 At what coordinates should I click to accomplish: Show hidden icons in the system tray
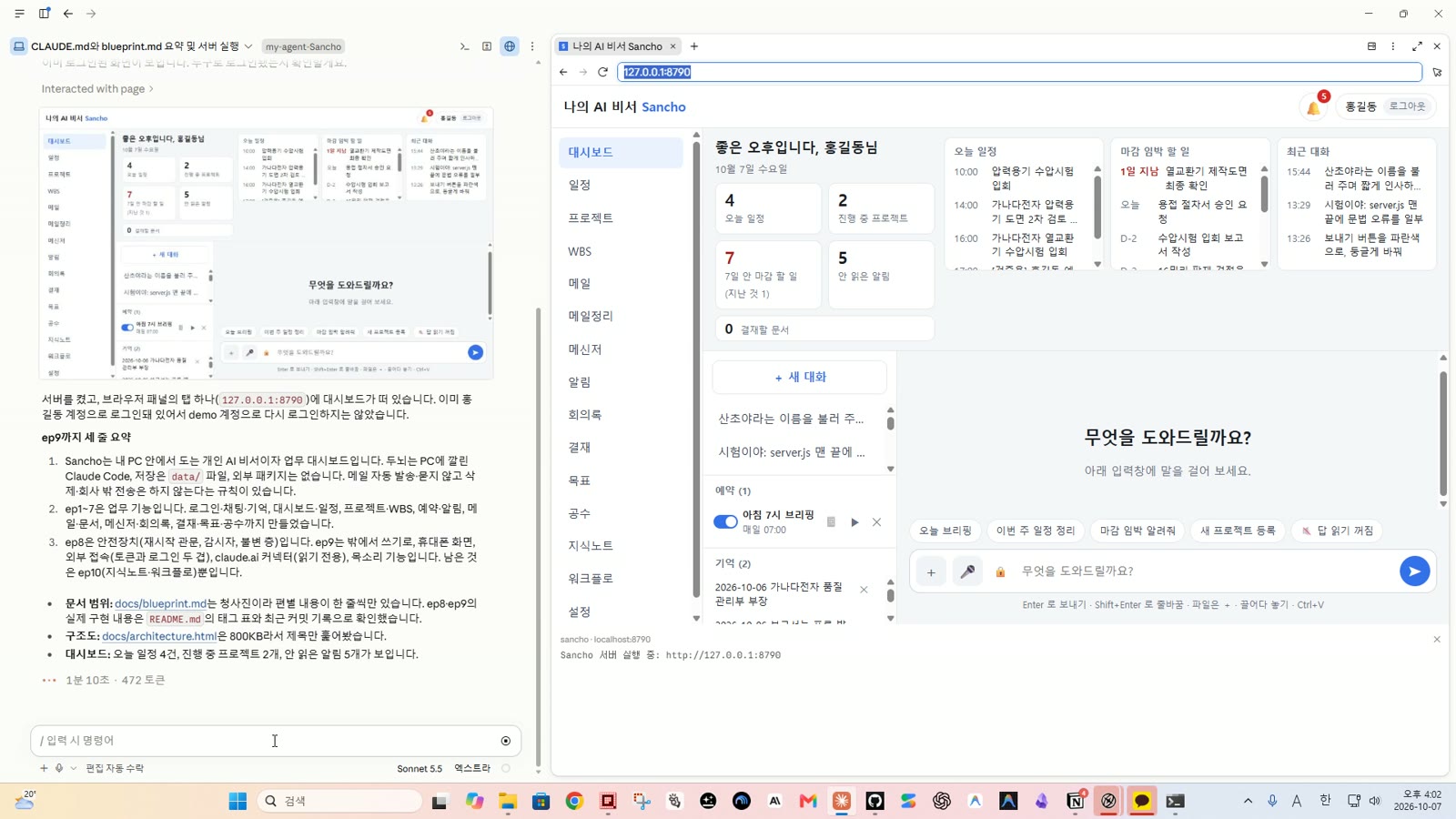1248,801
